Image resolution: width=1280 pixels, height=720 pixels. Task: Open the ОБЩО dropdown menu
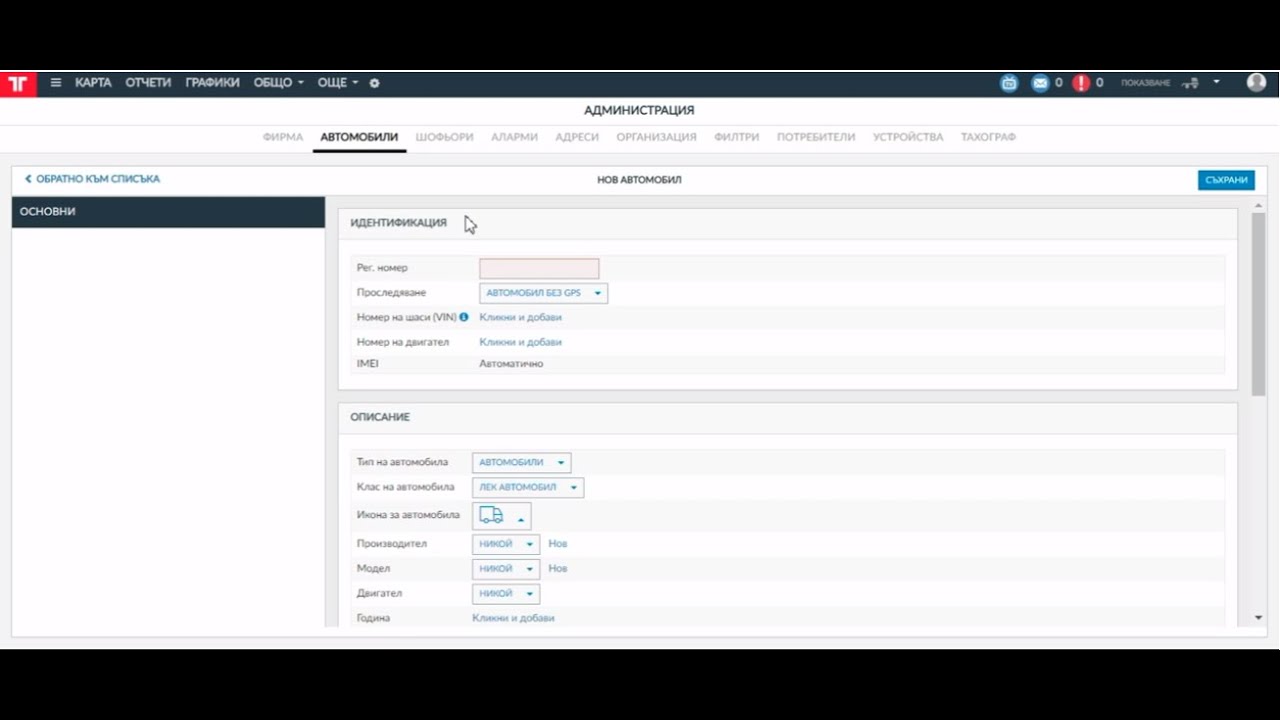pyautogui.click(x=278, y=83)
